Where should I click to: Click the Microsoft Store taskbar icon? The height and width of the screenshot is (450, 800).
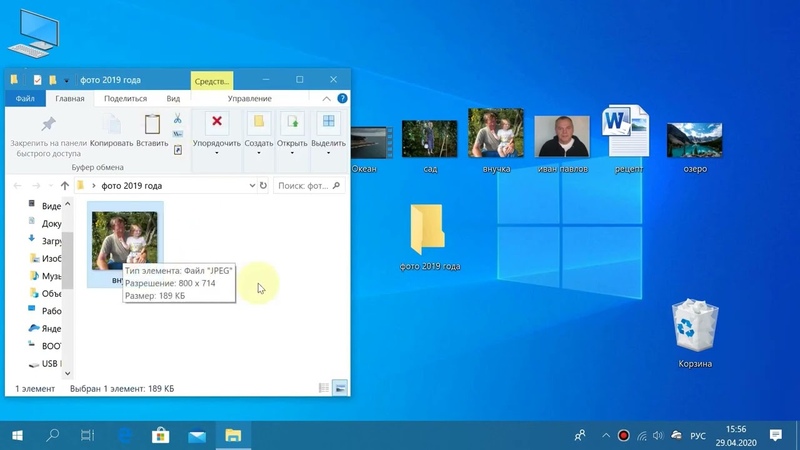[160, 435]
